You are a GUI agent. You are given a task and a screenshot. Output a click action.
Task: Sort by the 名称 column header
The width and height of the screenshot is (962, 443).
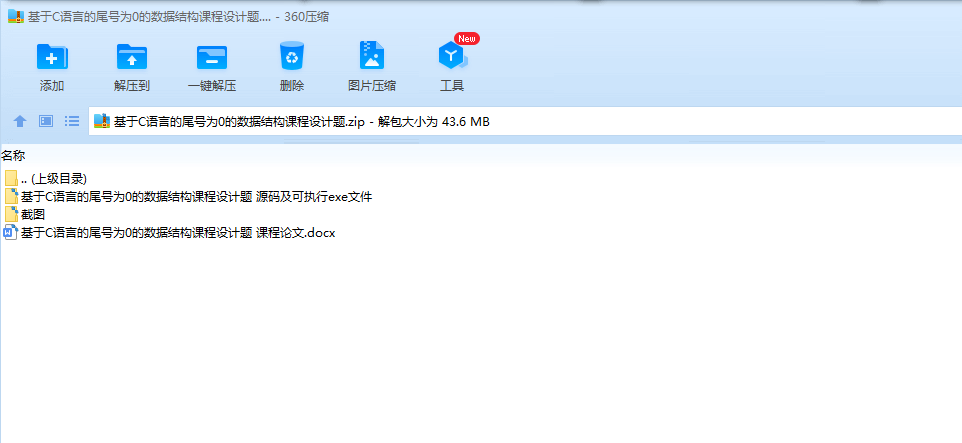click(13, 156)
